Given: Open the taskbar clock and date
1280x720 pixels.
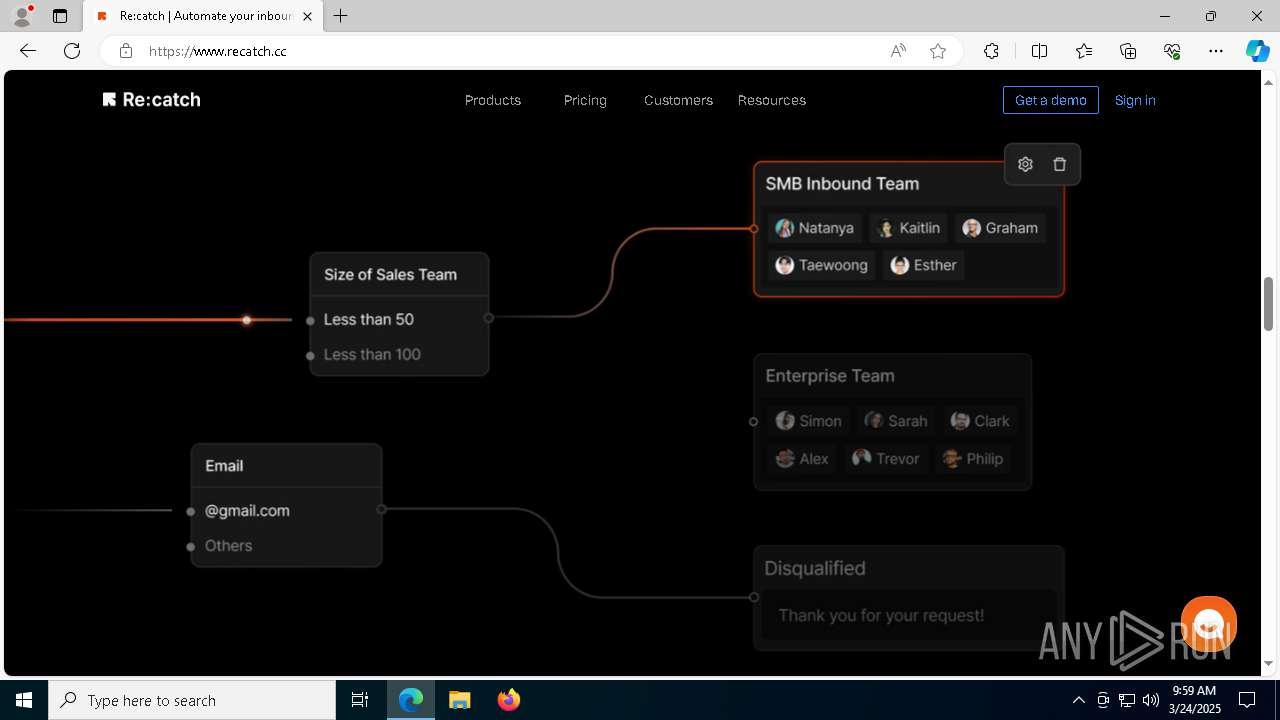Looking at the screenshot, I should (x=1196, y=700).
